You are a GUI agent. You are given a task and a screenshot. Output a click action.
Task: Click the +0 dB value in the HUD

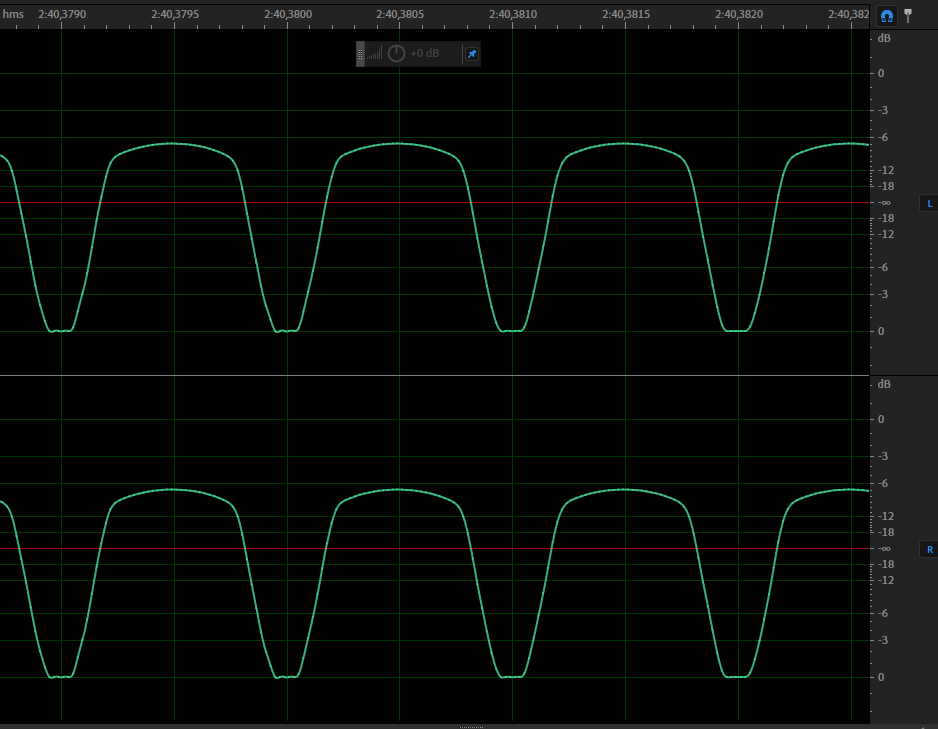(425, 54)
